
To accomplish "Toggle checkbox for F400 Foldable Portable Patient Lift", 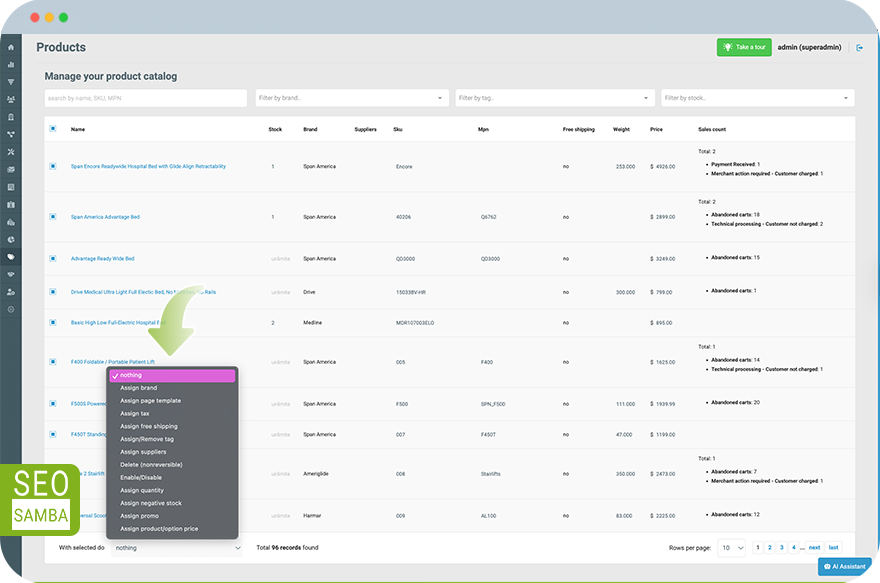I will [53, 362].
